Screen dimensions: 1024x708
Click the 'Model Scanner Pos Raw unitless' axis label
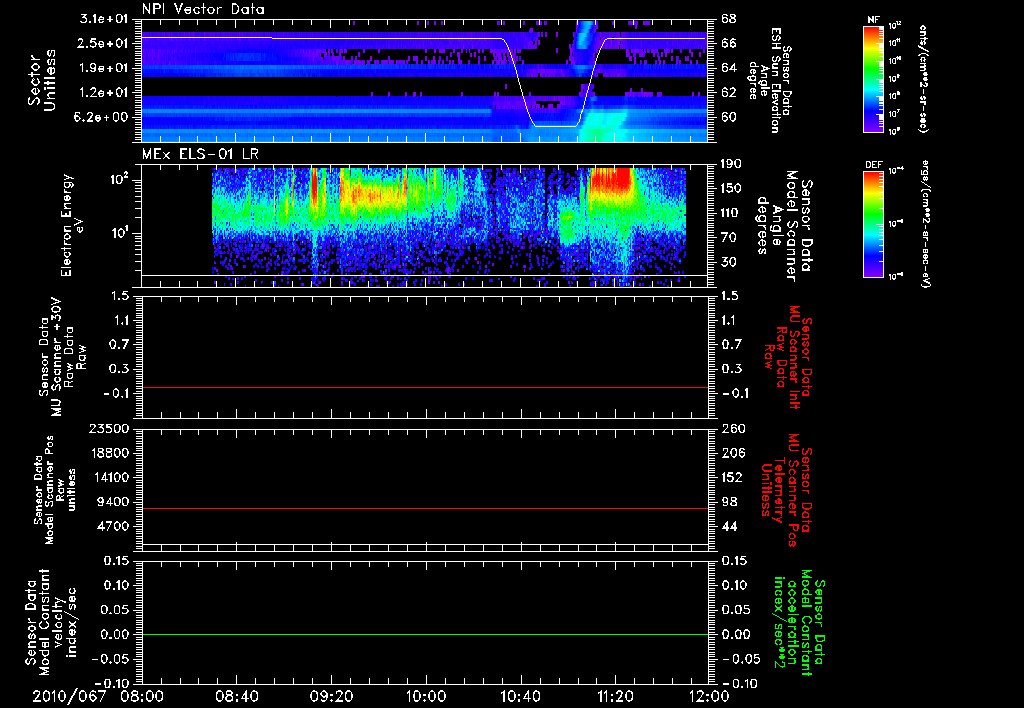click(56, 490)
